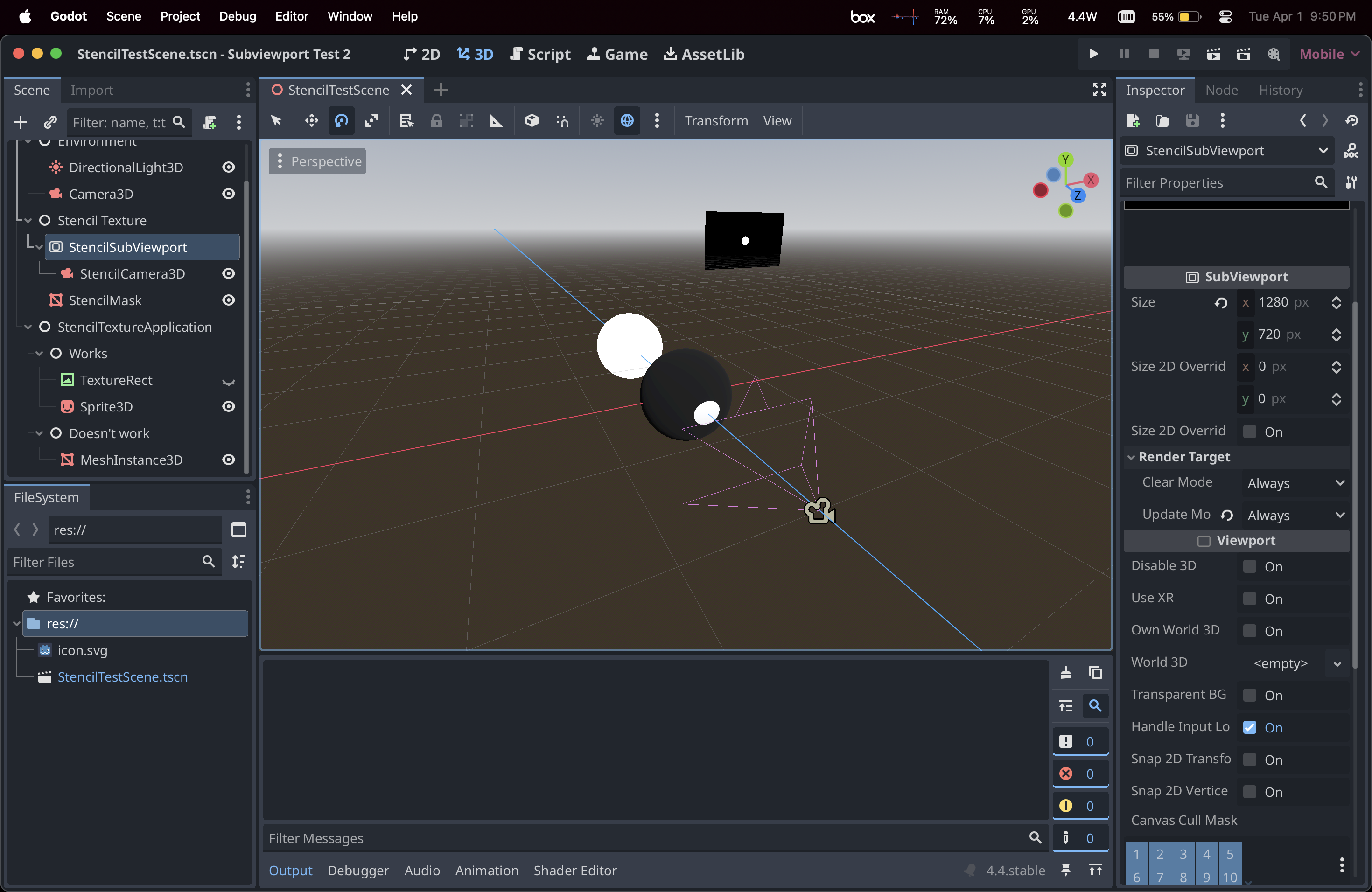Click the ruler mode icon
This screenshot has width=1372, height=892.
496,120
